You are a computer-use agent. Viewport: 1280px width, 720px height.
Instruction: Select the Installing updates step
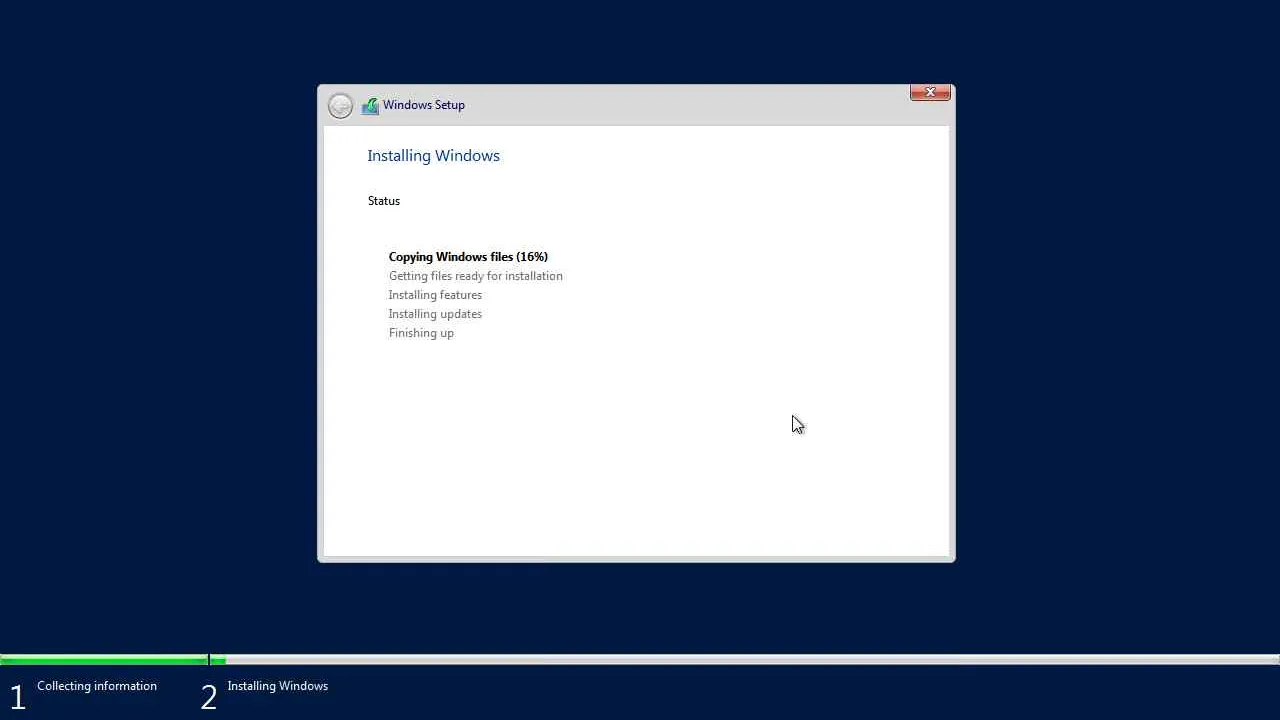pos(435,314)
